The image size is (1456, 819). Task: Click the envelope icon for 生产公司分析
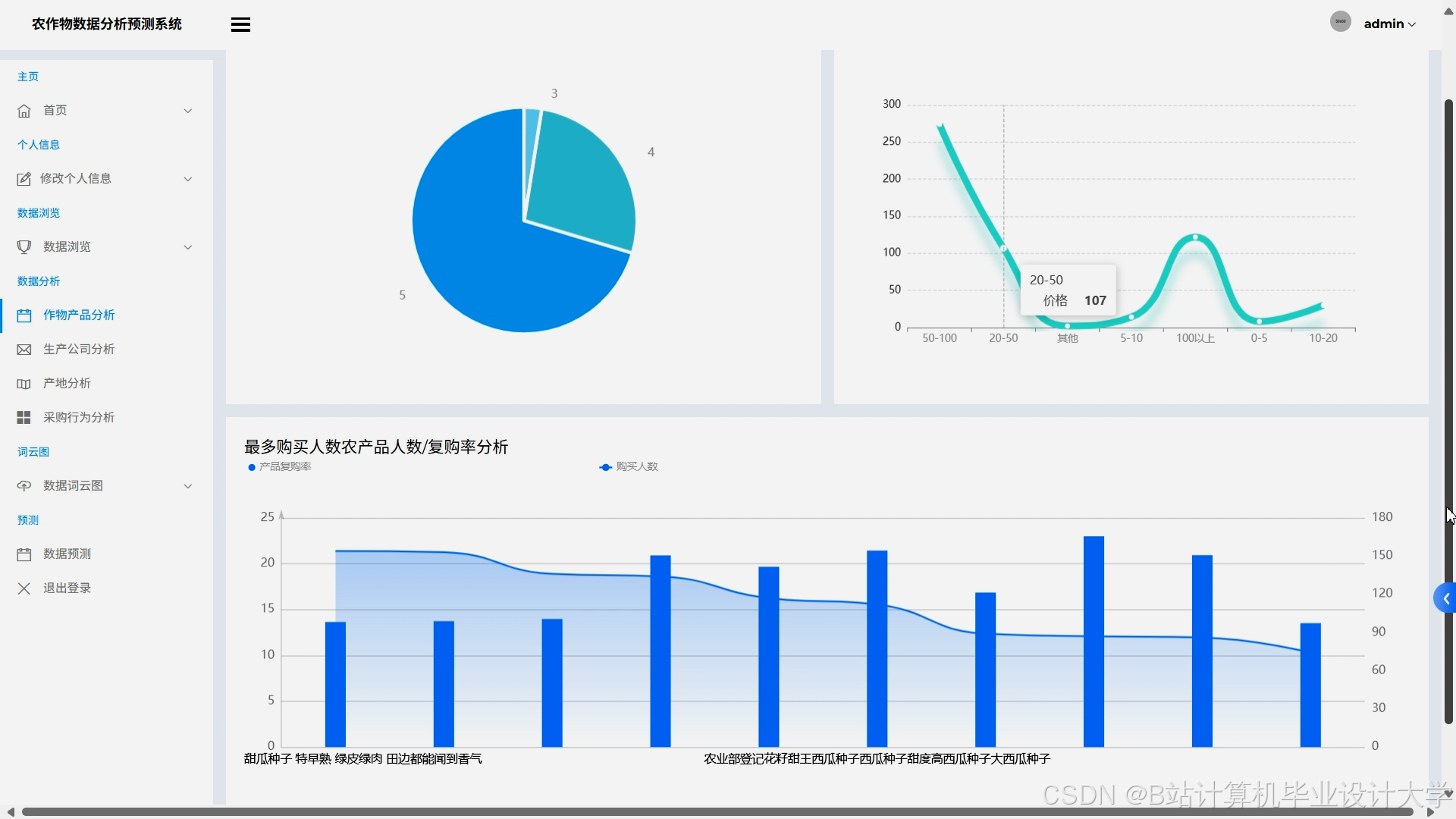coord(24,349)
